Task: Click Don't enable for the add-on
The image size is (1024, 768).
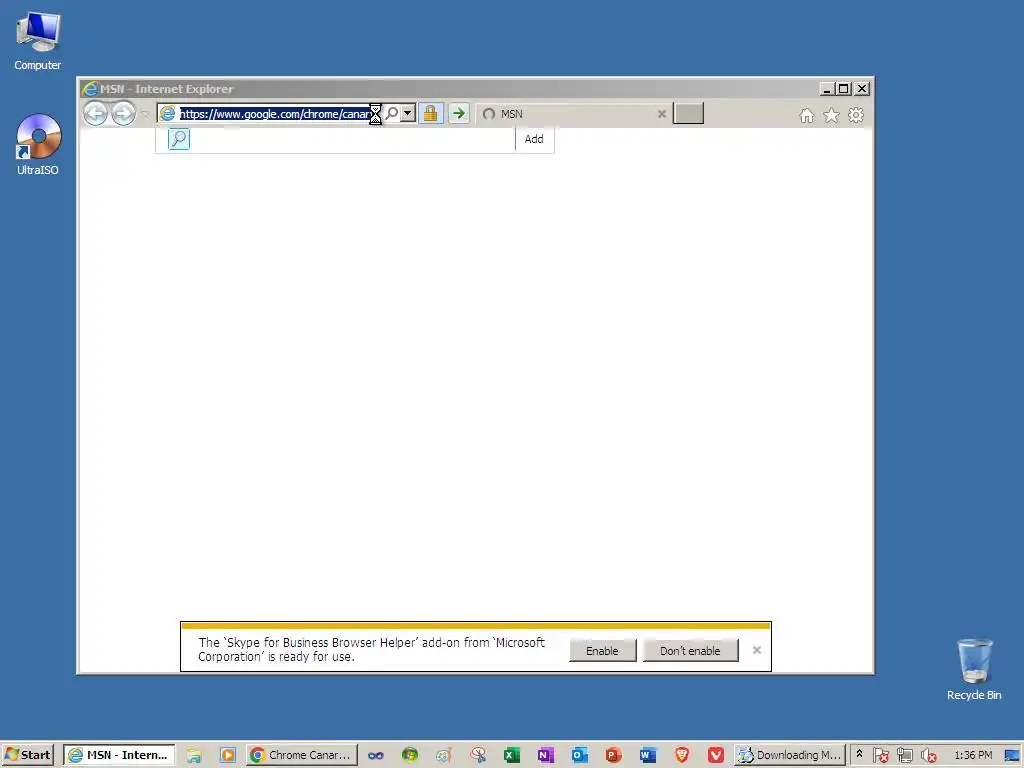Action: (x=690, y=650)
